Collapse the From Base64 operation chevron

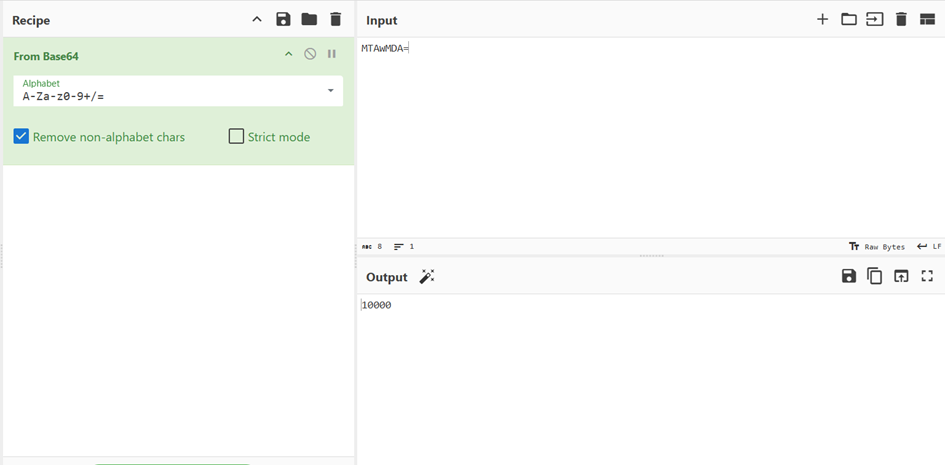[x=289, y=54]
